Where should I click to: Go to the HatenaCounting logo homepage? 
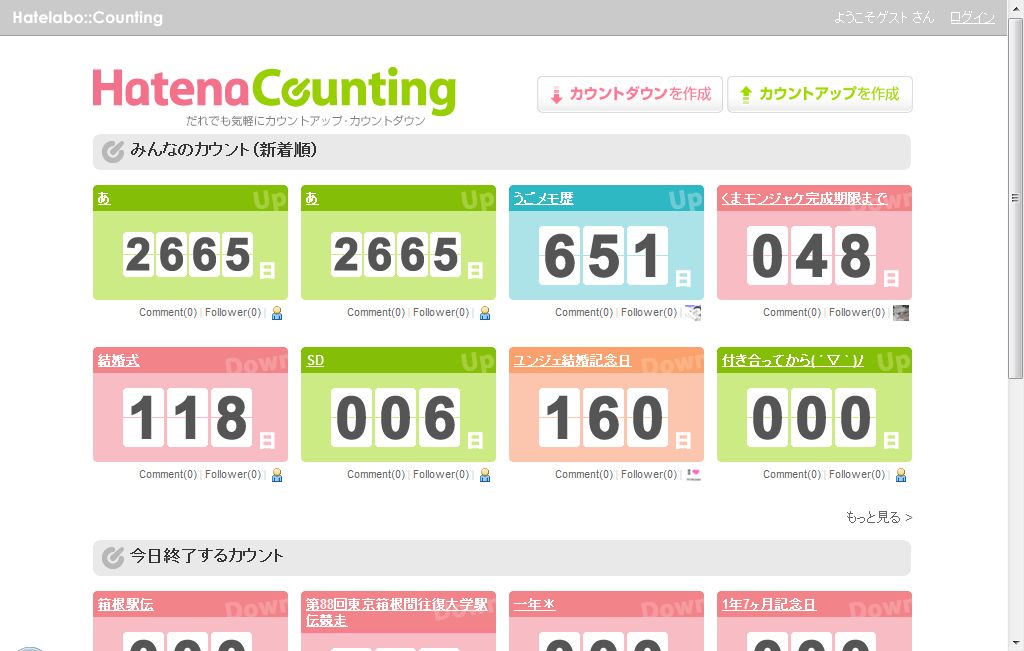(x=274, y=90)
